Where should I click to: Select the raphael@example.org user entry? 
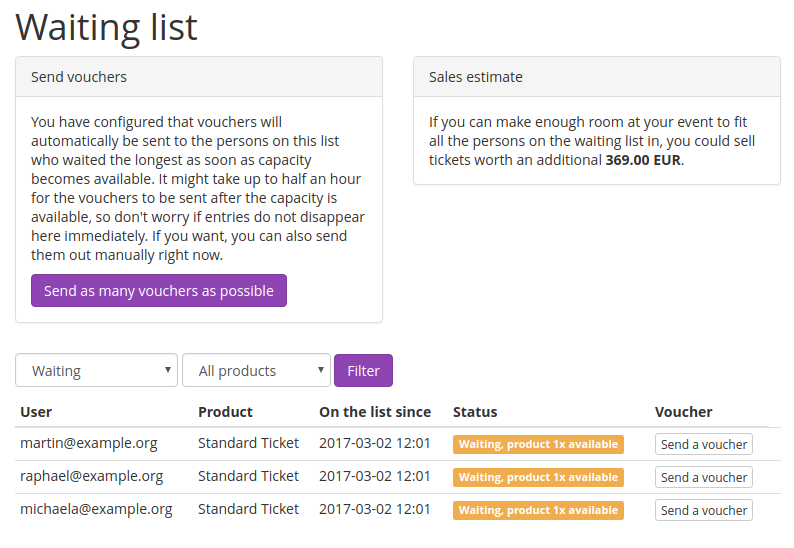pyautogui.click(x=91, y=476)
